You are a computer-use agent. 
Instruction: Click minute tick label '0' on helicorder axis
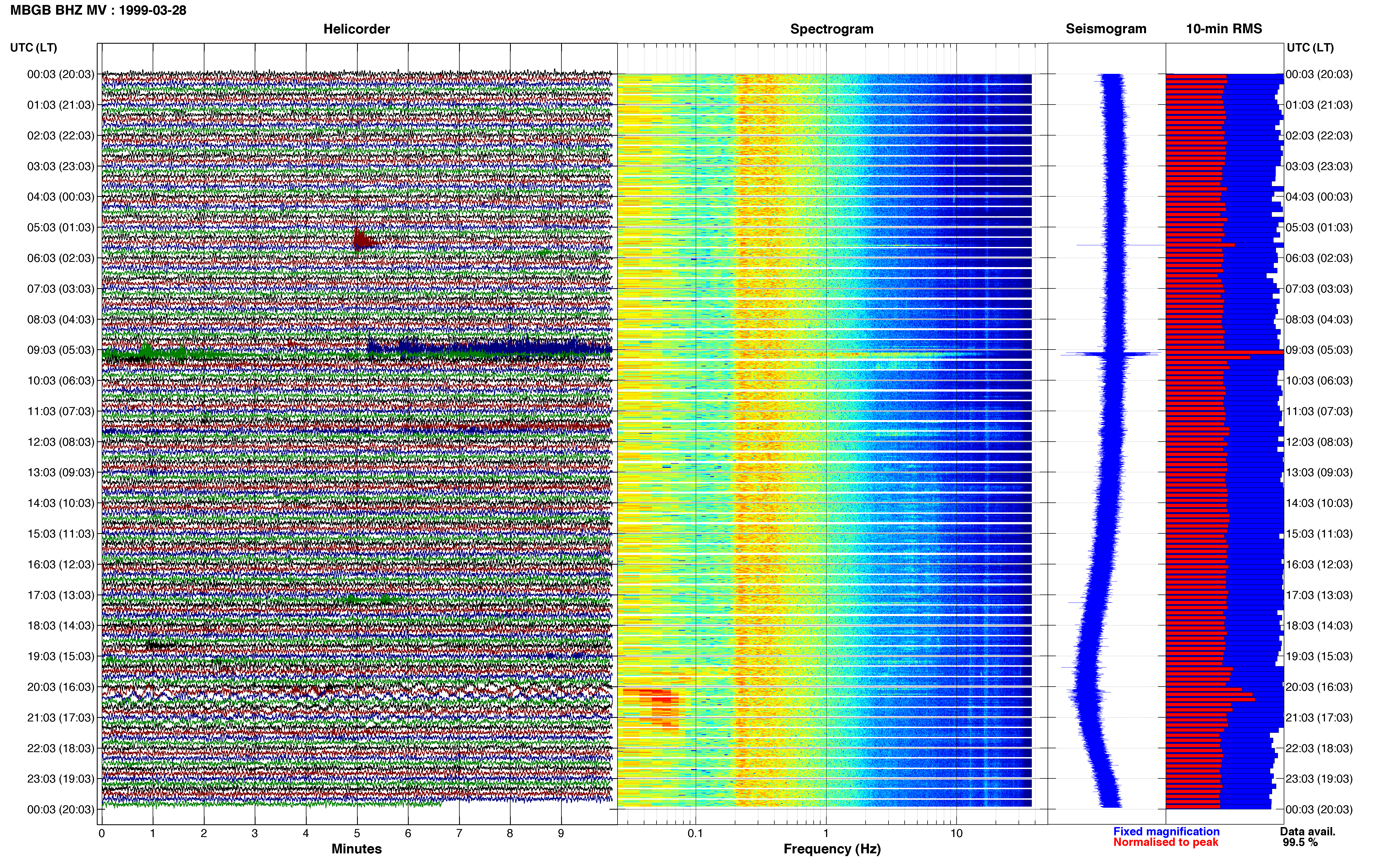(101, 833)
